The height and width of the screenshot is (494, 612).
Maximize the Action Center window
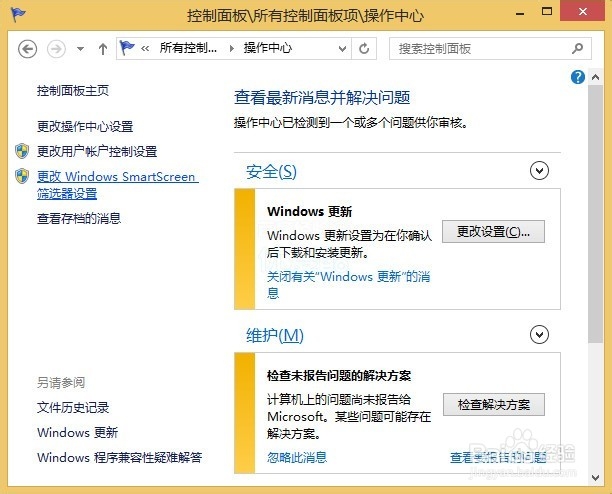coord(547,12)
